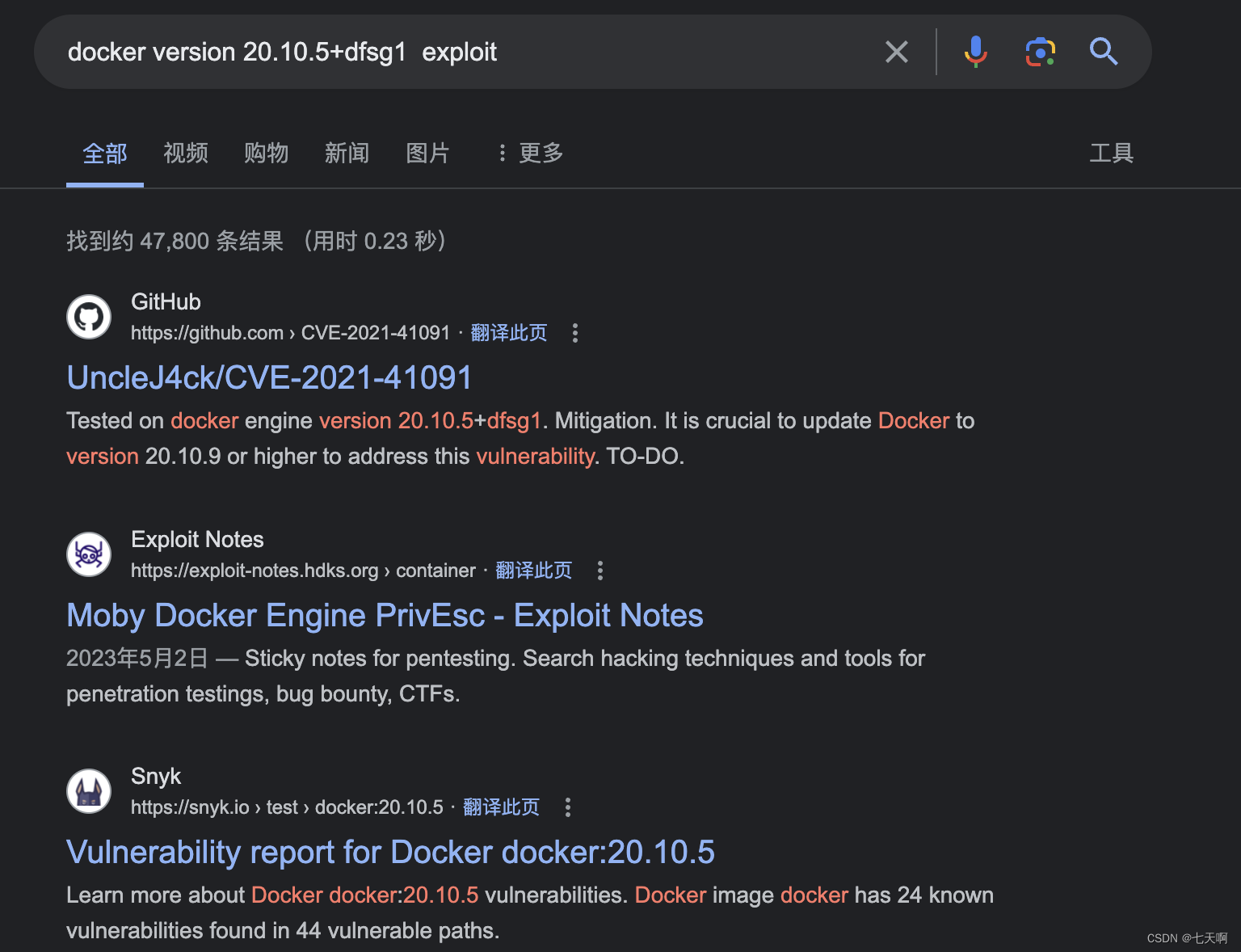The width and height of the screenshot is (1241, 952).
Task: Open the UncleJ4ck/CVE-2021-41091 result link
Action: [x=269, y=377]
